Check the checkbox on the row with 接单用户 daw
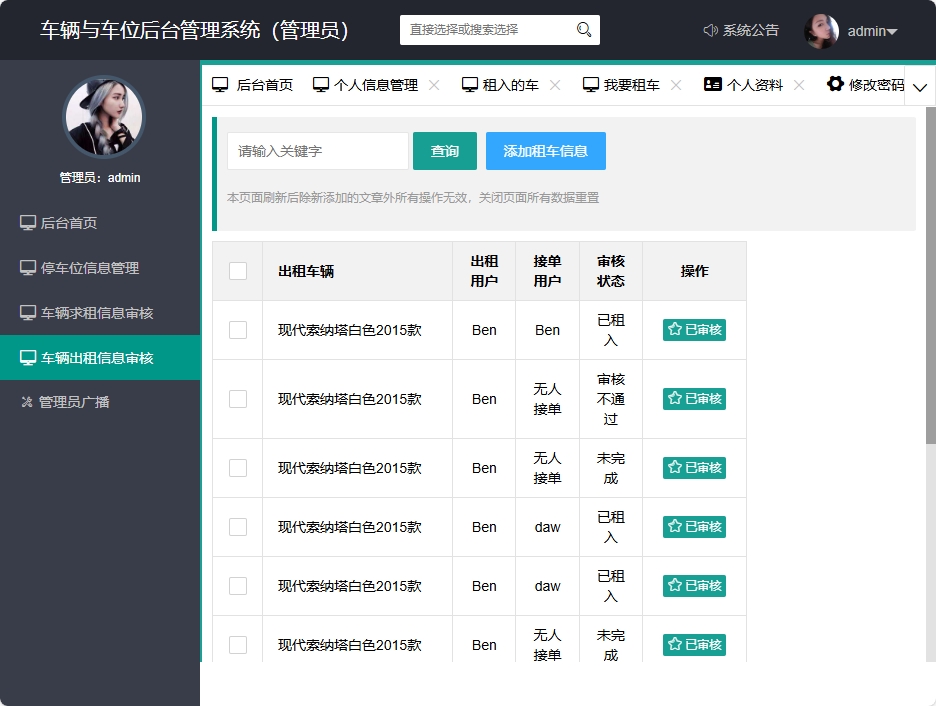Image resolution: width=936 pixels, height=706 pixels. click(237, 527)
